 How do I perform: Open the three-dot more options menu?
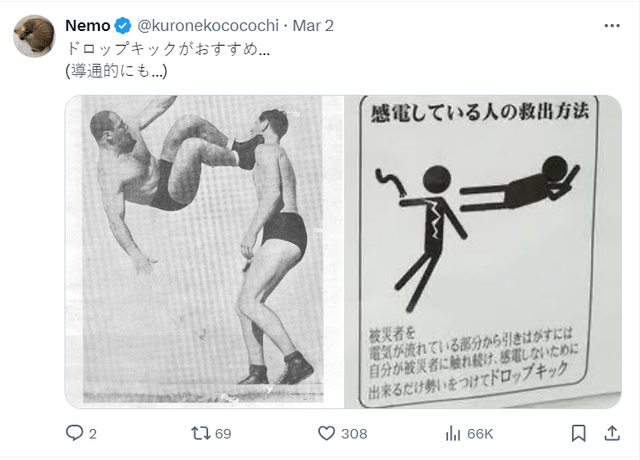pos(611,24)
